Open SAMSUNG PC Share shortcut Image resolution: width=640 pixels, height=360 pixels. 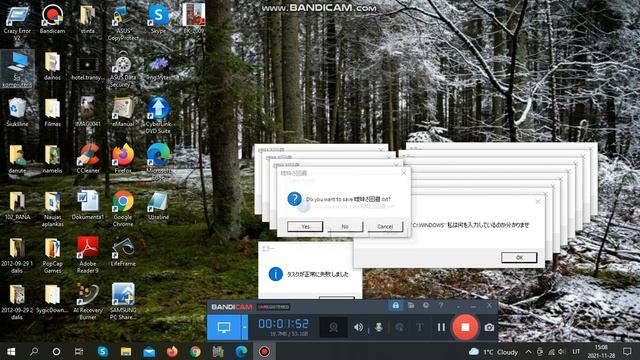coord(123,302)
